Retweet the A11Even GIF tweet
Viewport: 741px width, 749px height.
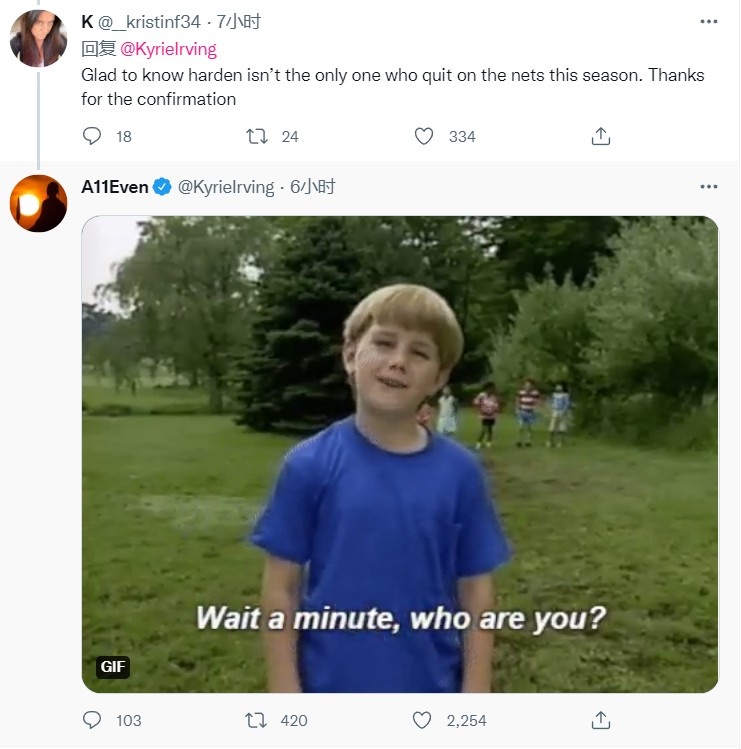257,720
